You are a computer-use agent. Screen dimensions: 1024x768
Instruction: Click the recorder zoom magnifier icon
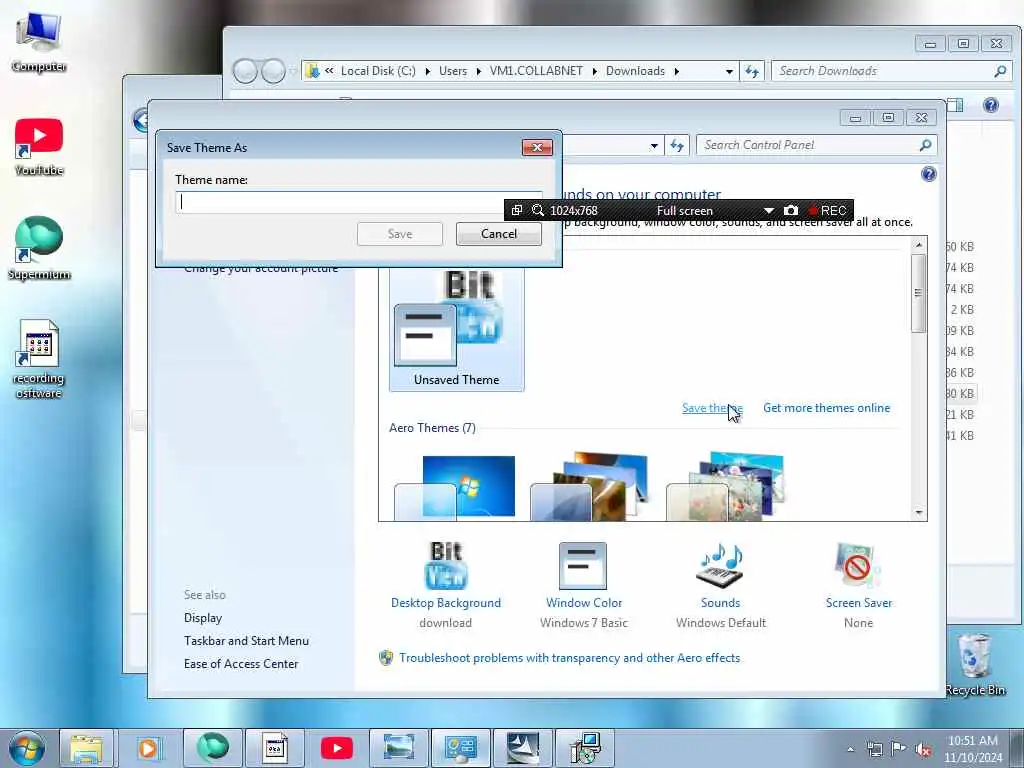(537, 210)
